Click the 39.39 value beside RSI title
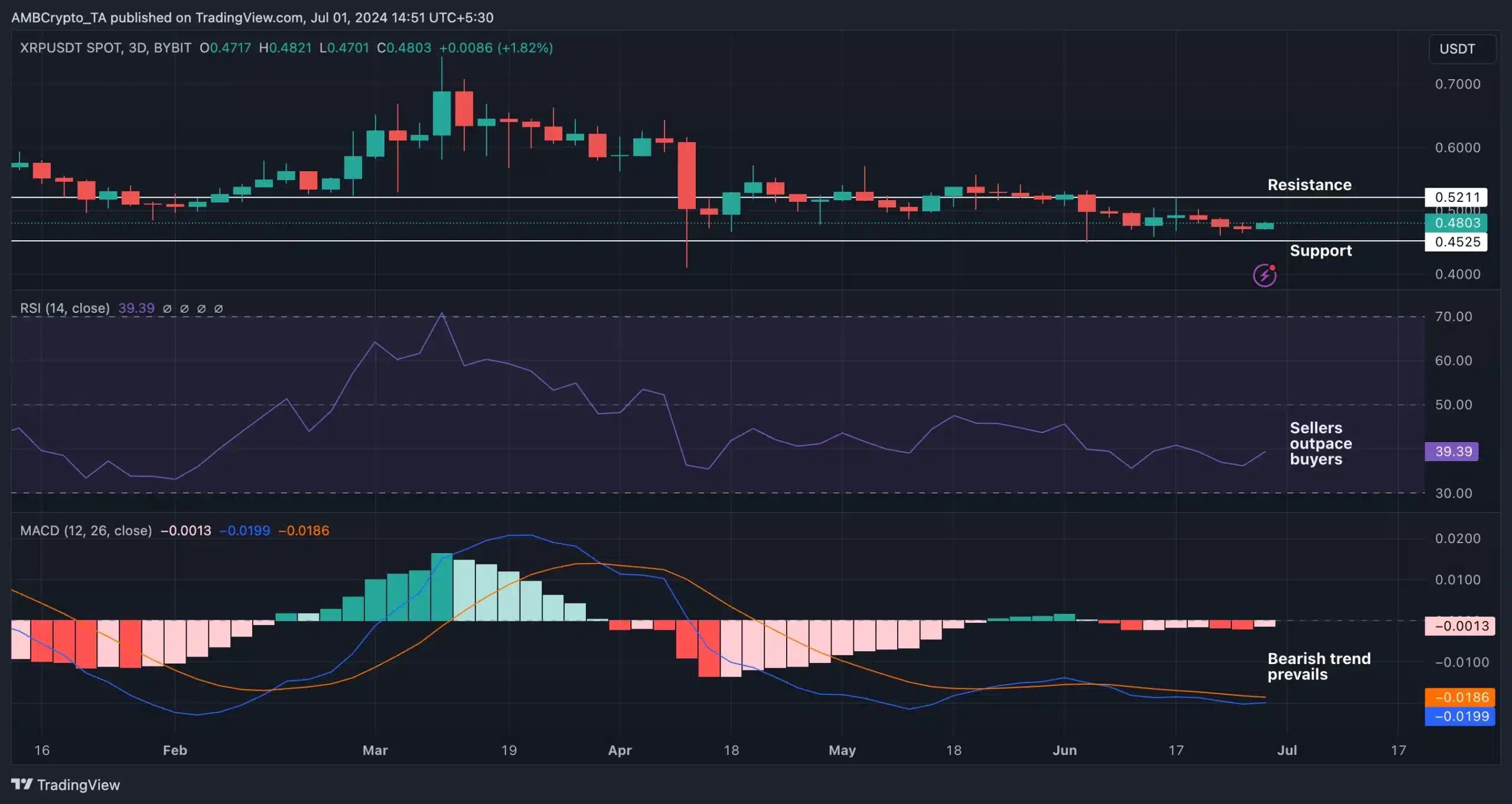This screenshot has width=1512, height=804. [x=136, y=308]
